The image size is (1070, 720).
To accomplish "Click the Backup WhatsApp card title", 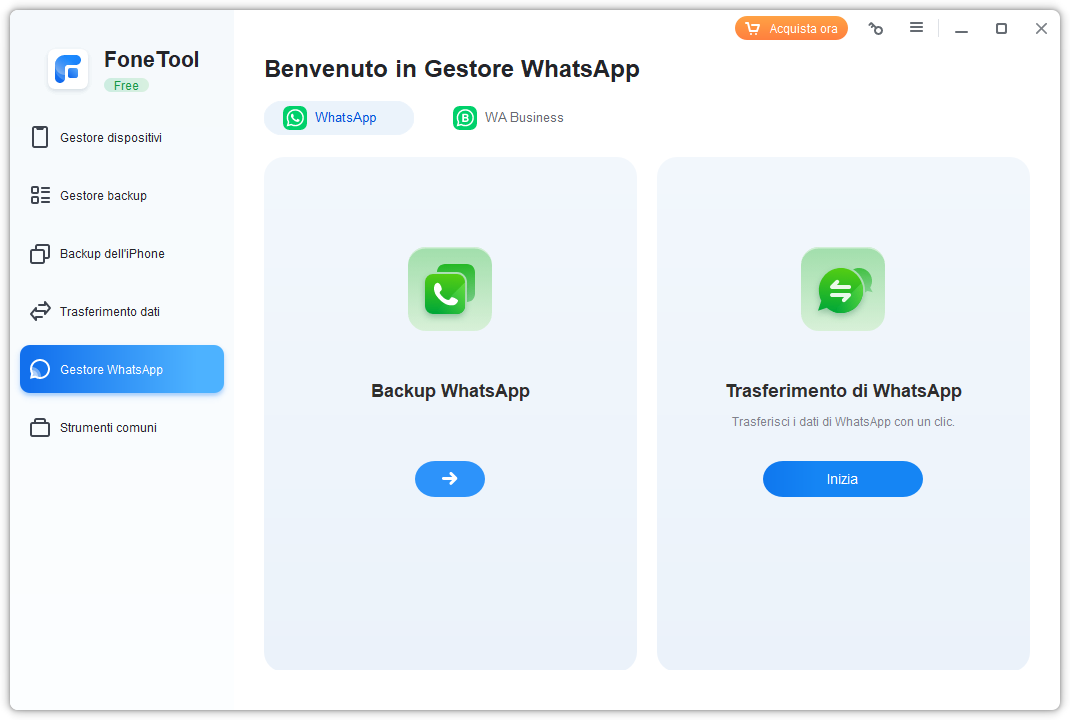I will [x=450, y=391].
